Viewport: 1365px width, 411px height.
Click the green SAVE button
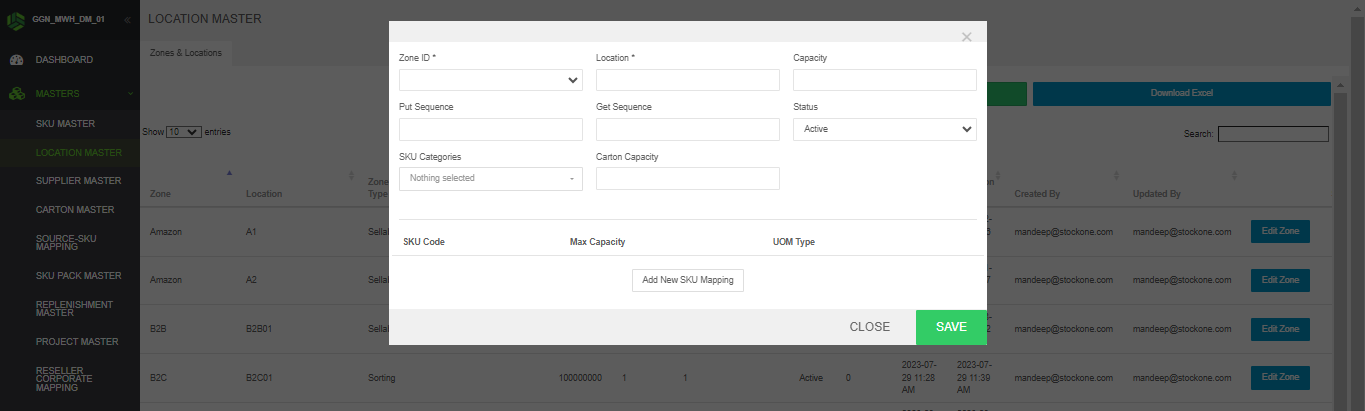pyautogui.click(x=951, y=327)
